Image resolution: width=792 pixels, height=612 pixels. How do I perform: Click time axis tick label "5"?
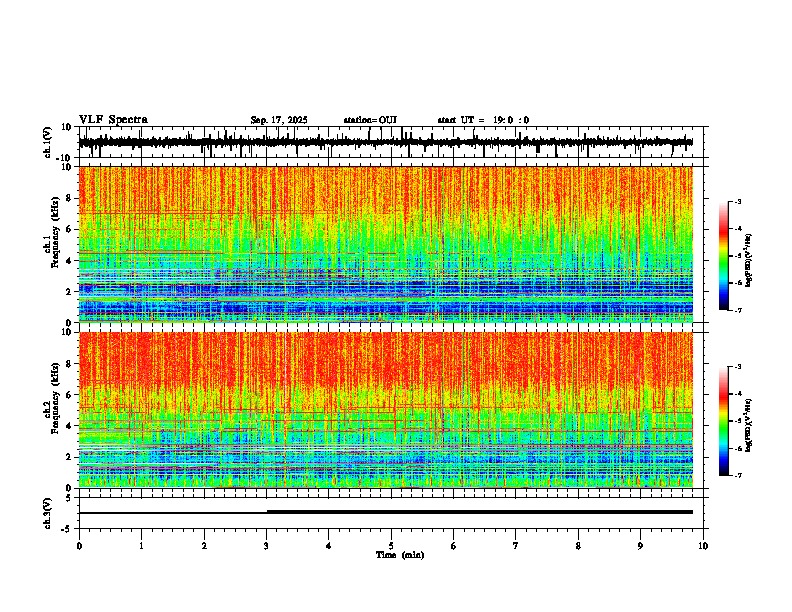point(391,546)
